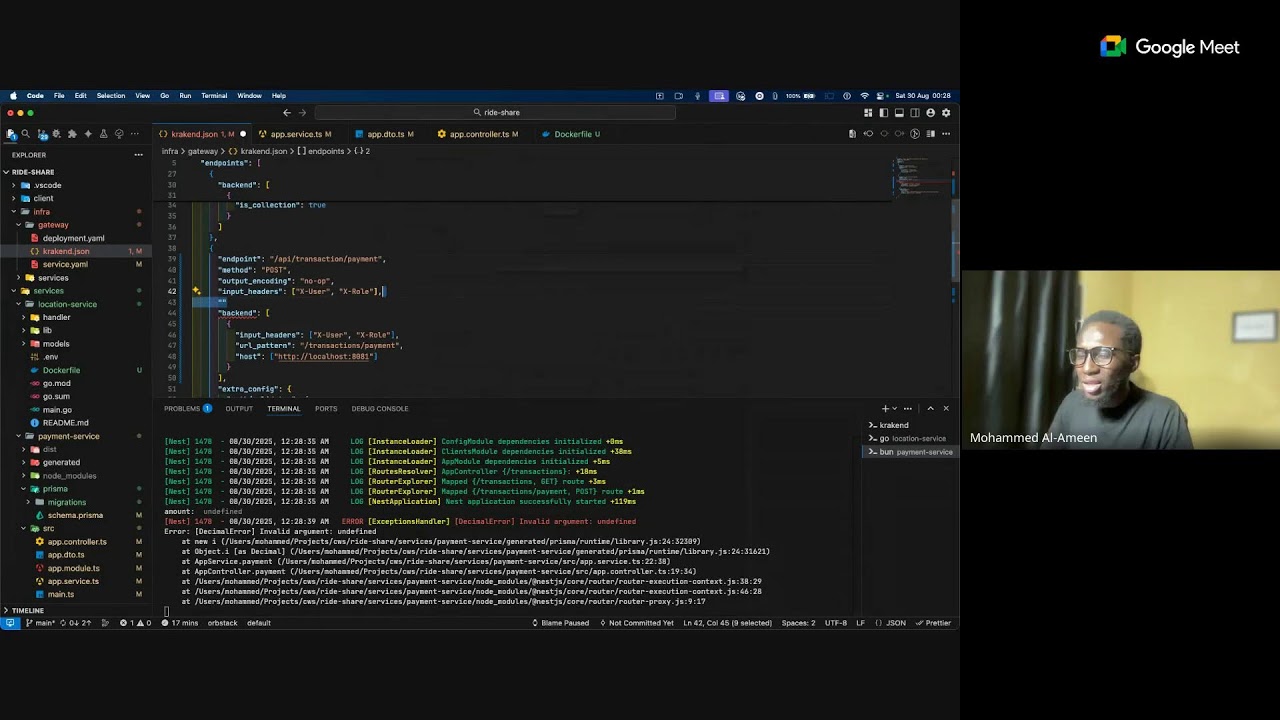Click the code action lightbulb on line 42
Image resolution: width=1280 pixels, height=720 pixels.
point(196,291)
